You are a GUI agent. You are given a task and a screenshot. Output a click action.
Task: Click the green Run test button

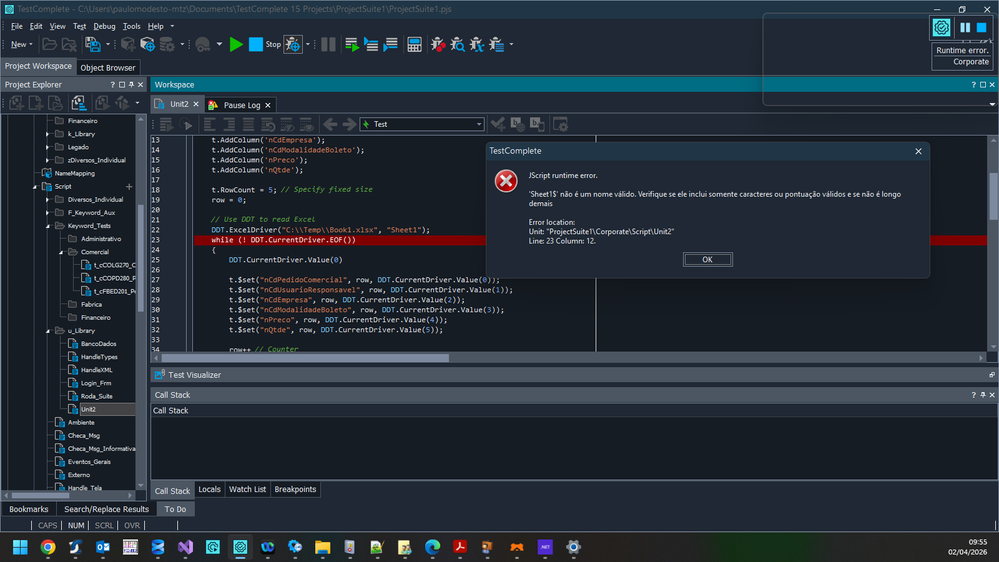(236, 44)
